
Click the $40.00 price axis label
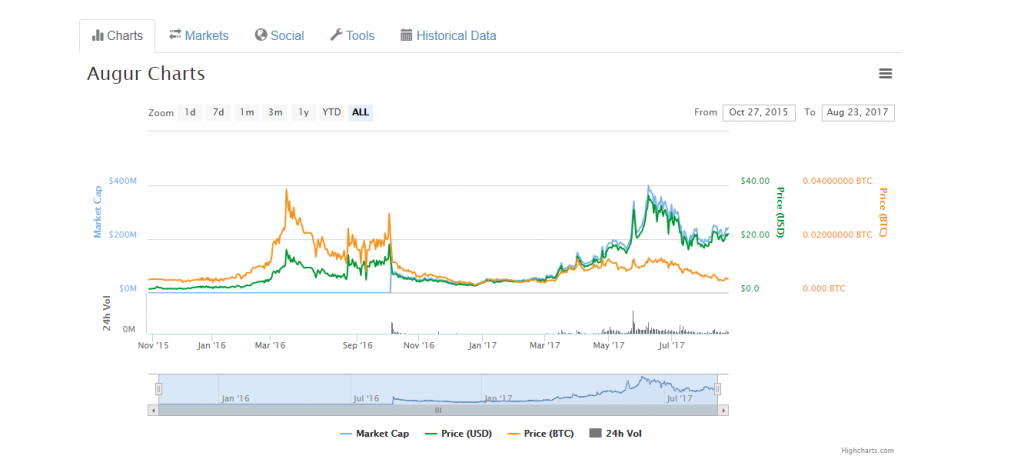pyautogui.click(x=755, y=180)
